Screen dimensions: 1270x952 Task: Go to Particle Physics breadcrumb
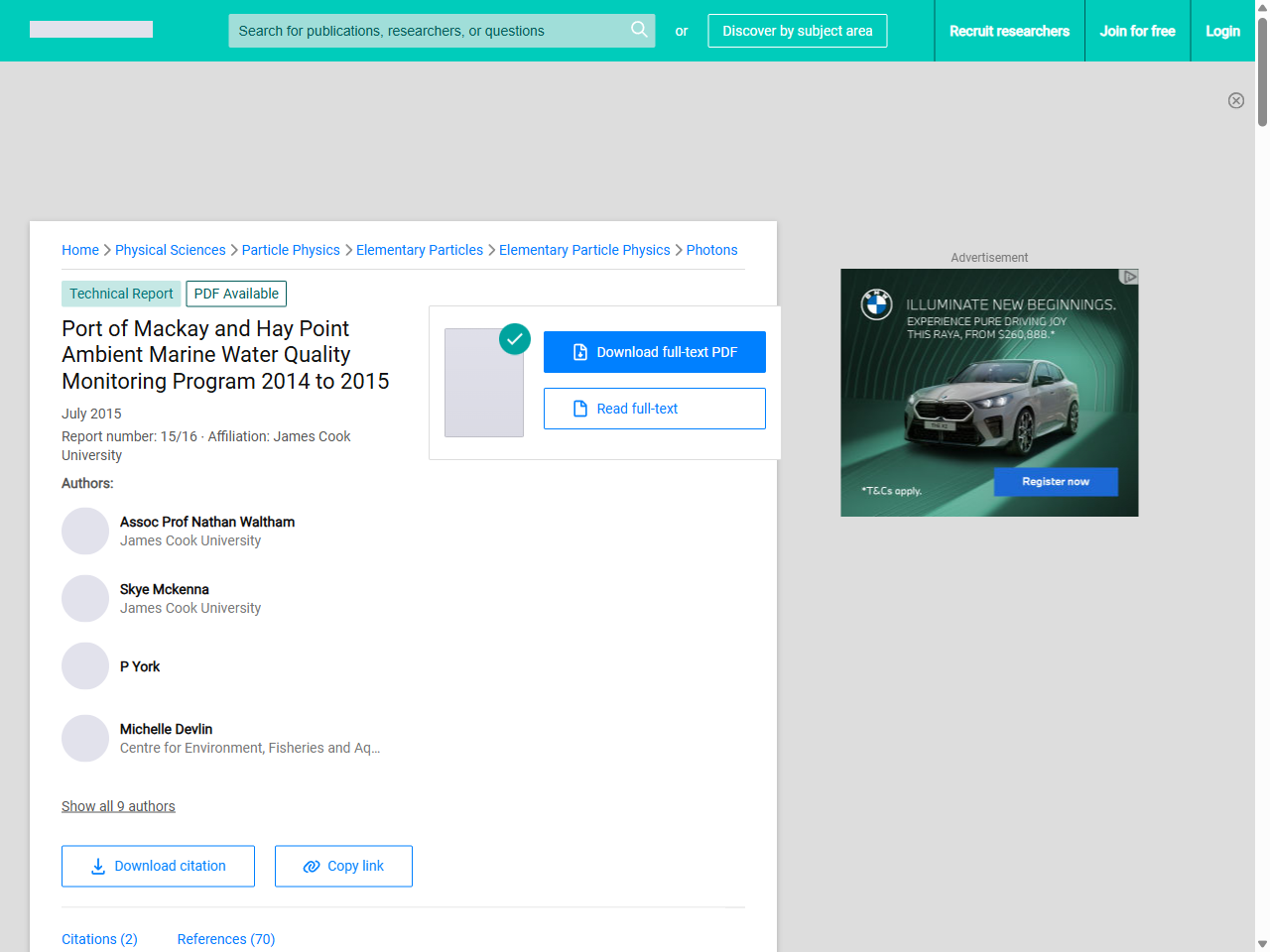291,250
